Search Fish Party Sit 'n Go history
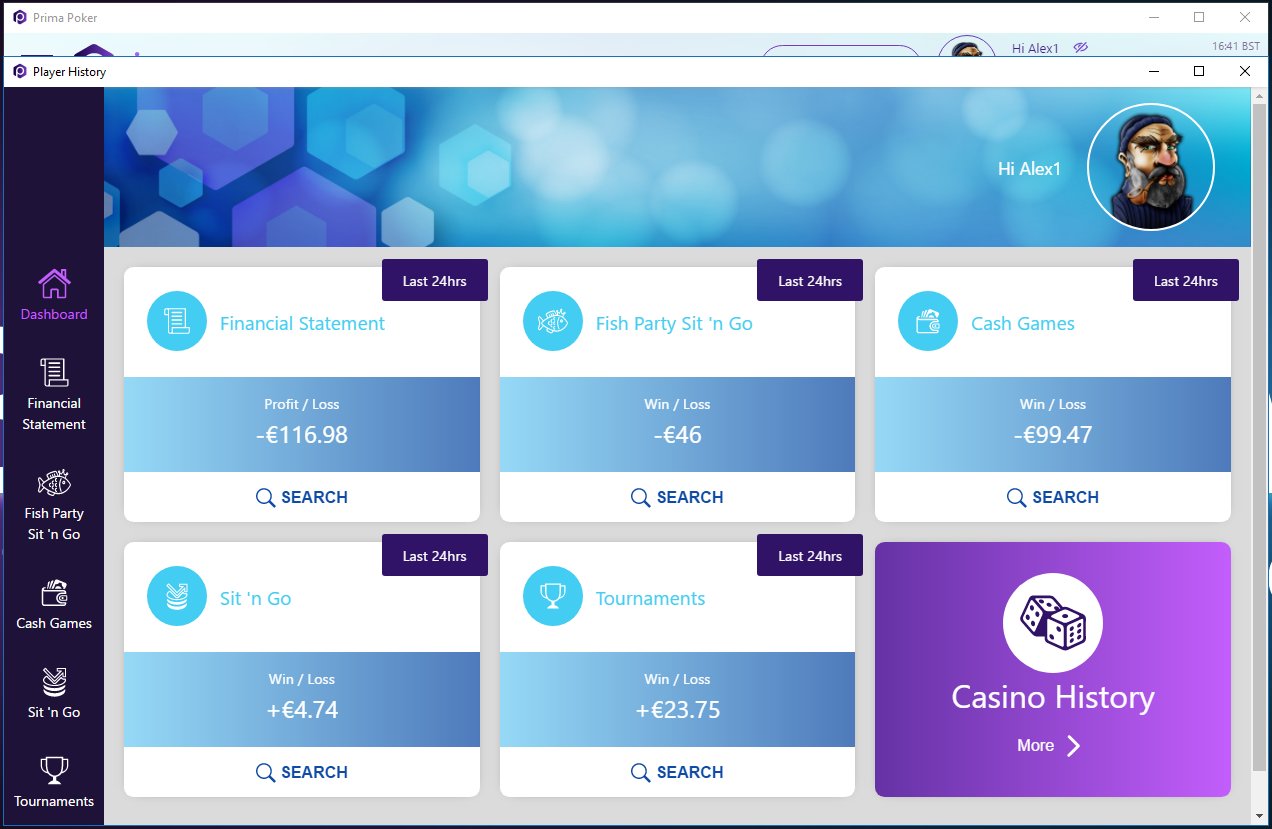The width and height of the screenshot is (1272, 829). point(677,497)
